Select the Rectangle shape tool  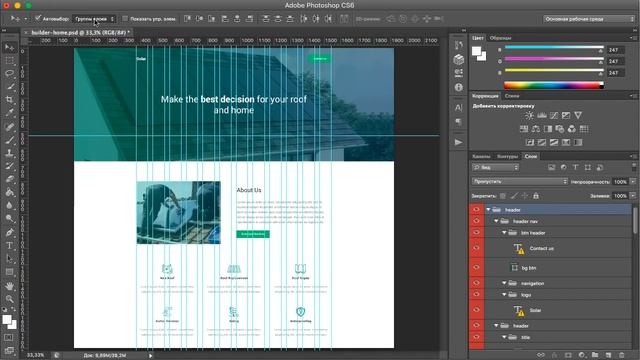[9, 272]
